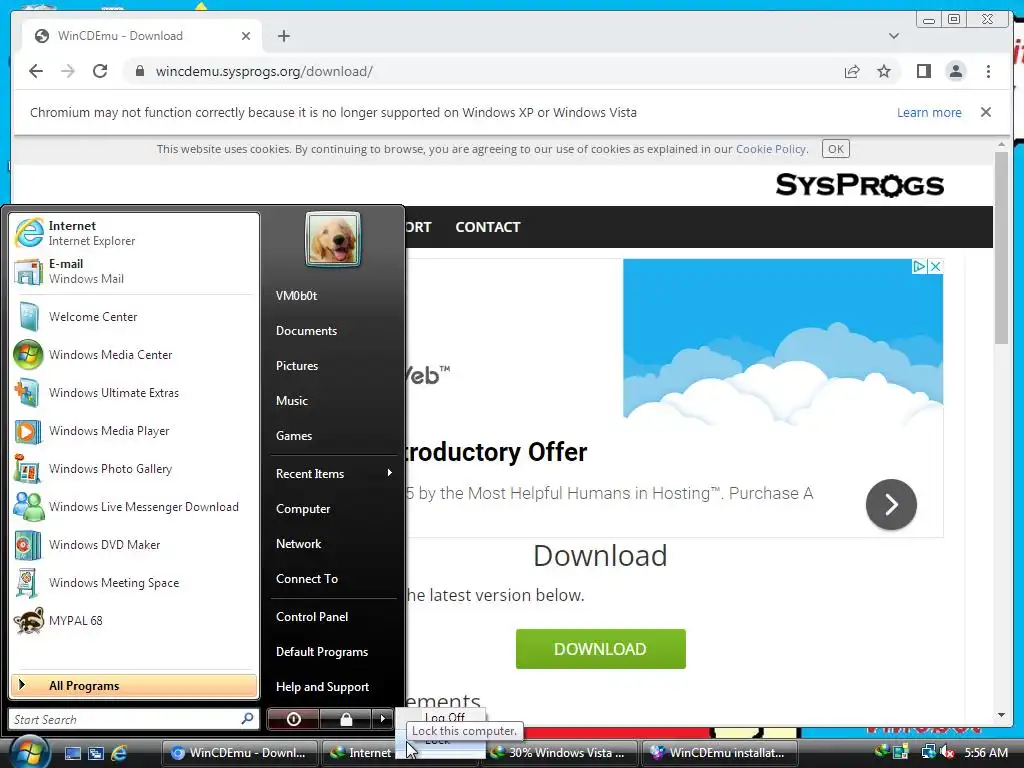This screenshot has height=768, width=1024.
Task: Open Network from Start menu
Action: pyautogui.click(x=298, y=544)
